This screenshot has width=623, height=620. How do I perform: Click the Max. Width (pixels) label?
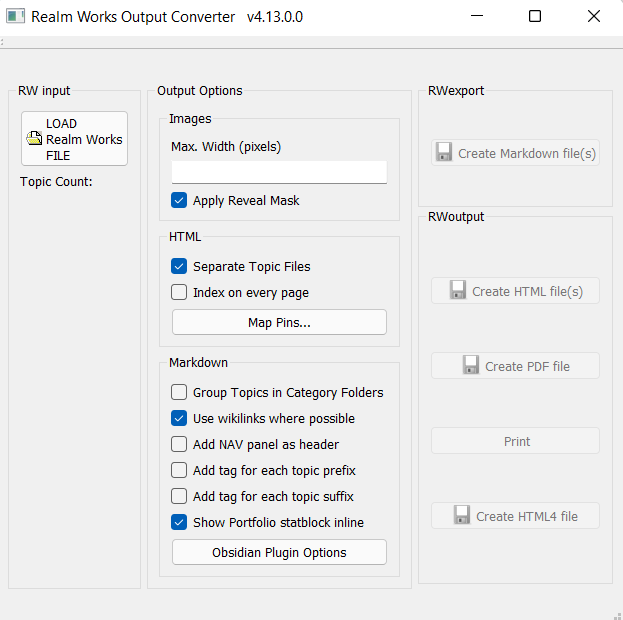[226, 147]
